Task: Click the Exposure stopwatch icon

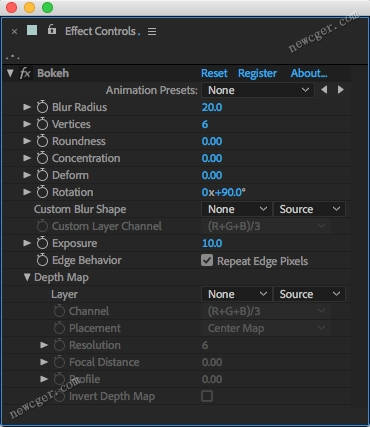Action: click(42, 243)
